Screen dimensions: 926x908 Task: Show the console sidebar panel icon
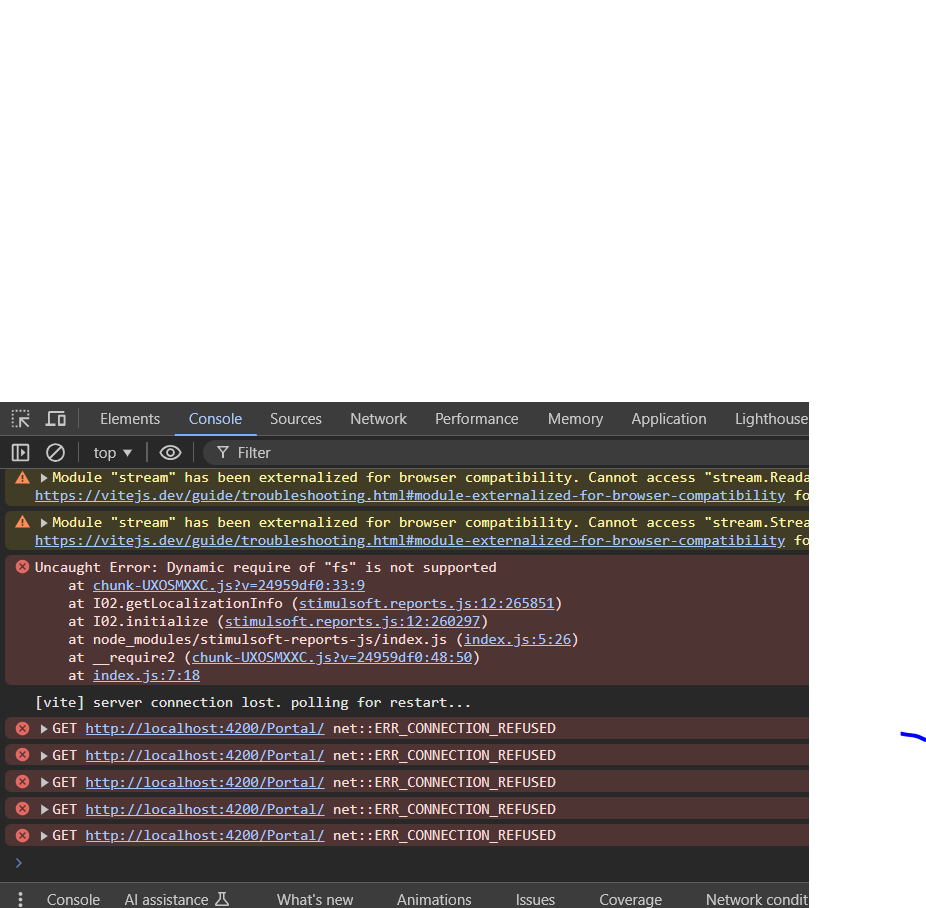tap(20, 453)
